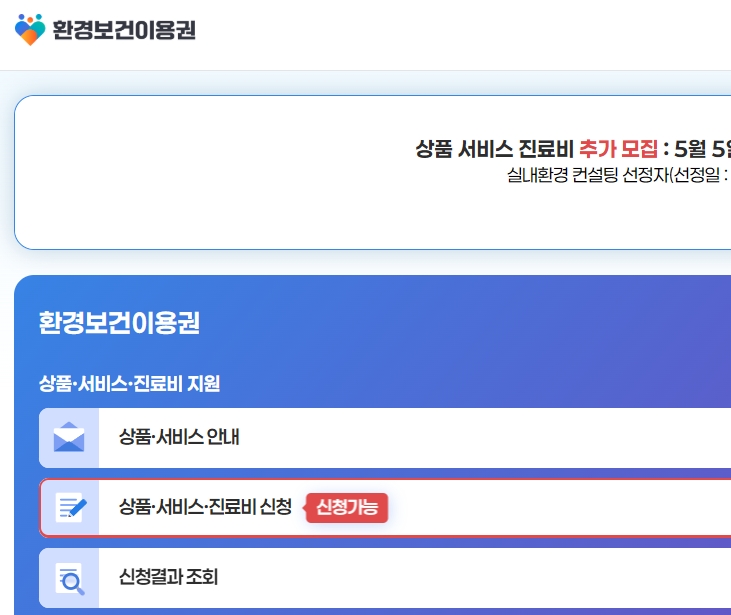Screen dimensions: 731x615
Task: Go home via the 환경보건이용권 header logo text
Action: [124, 30]
